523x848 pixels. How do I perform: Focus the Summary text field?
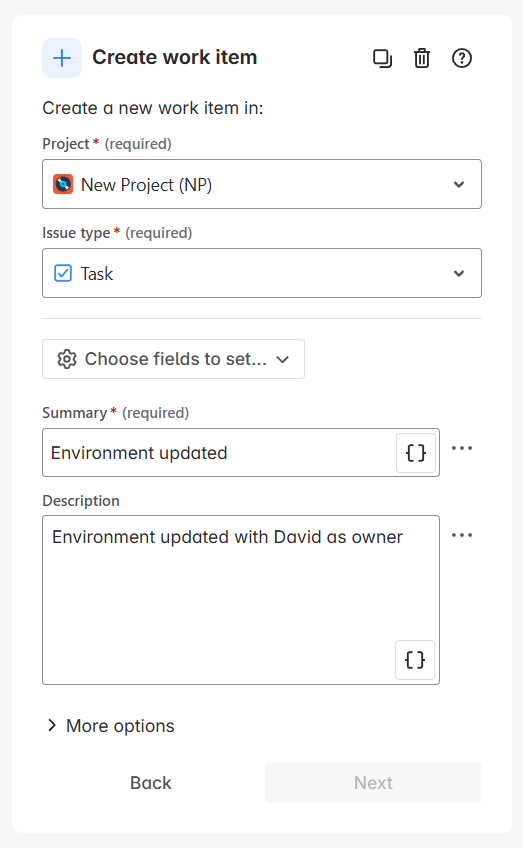[x=221, y=453]
